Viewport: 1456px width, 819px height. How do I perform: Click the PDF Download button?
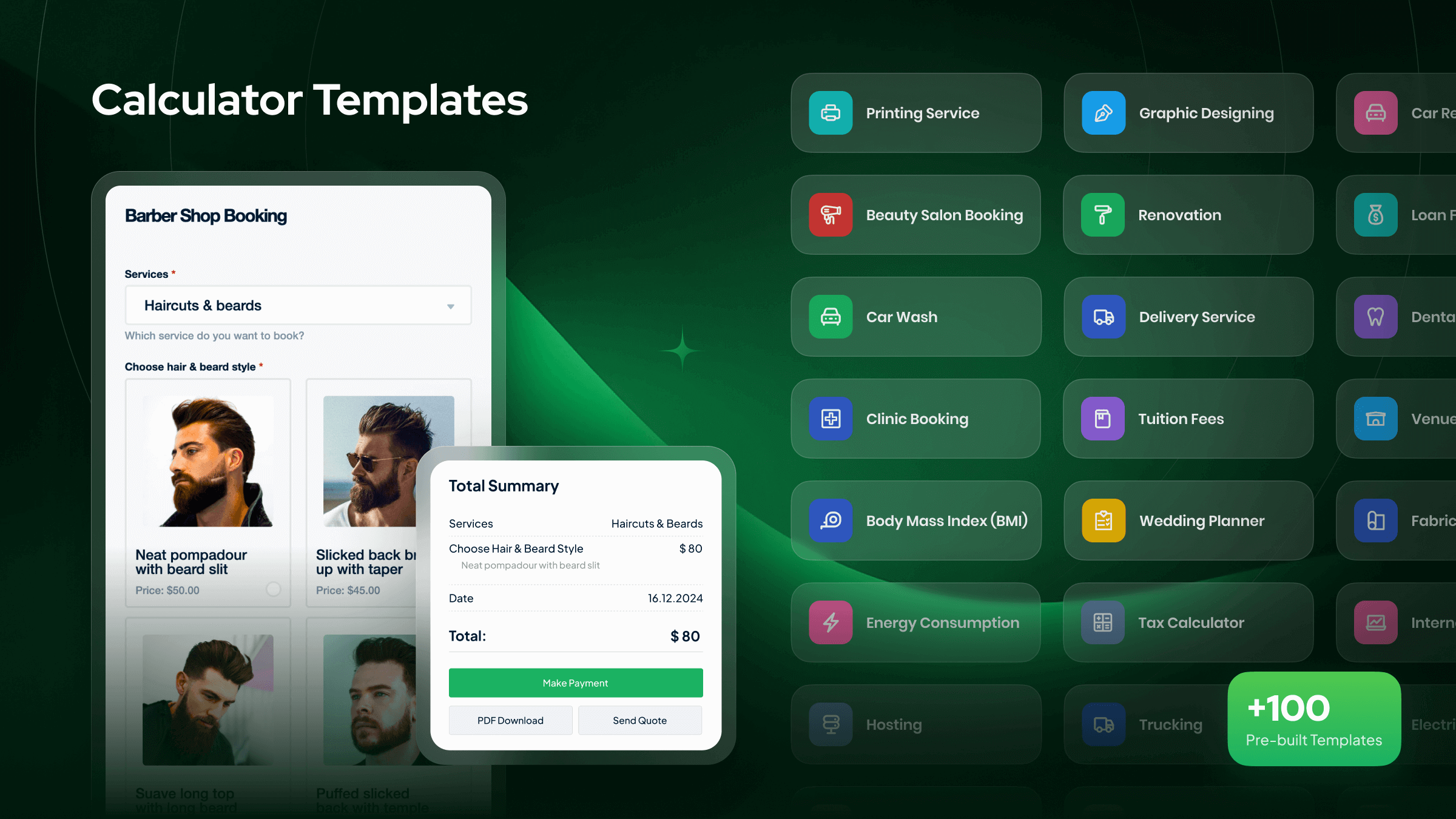[x=509, y=720]
